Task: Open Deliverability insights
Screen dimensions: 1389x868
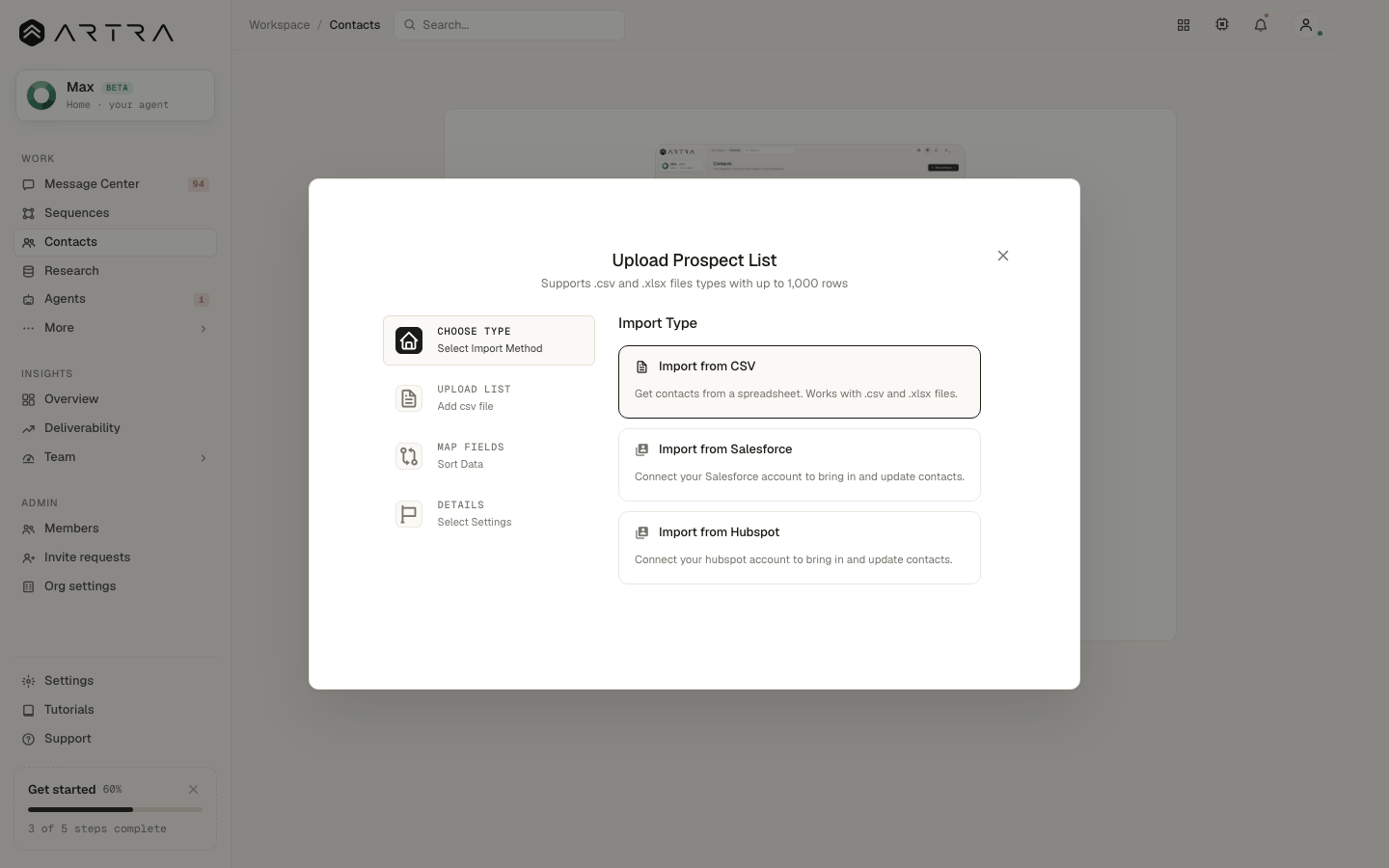Action: [115, 428]
